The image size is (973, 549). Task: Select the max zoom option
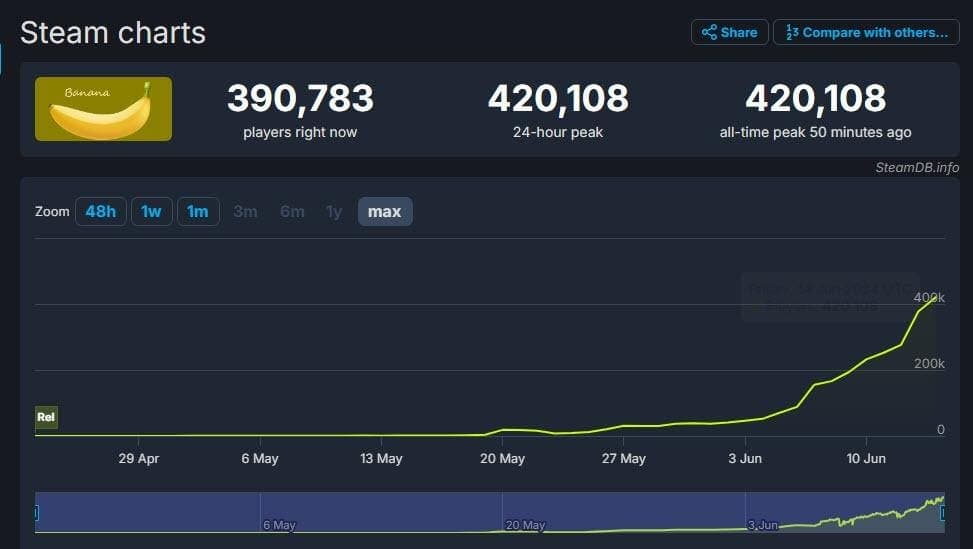(x=385, y=212)
